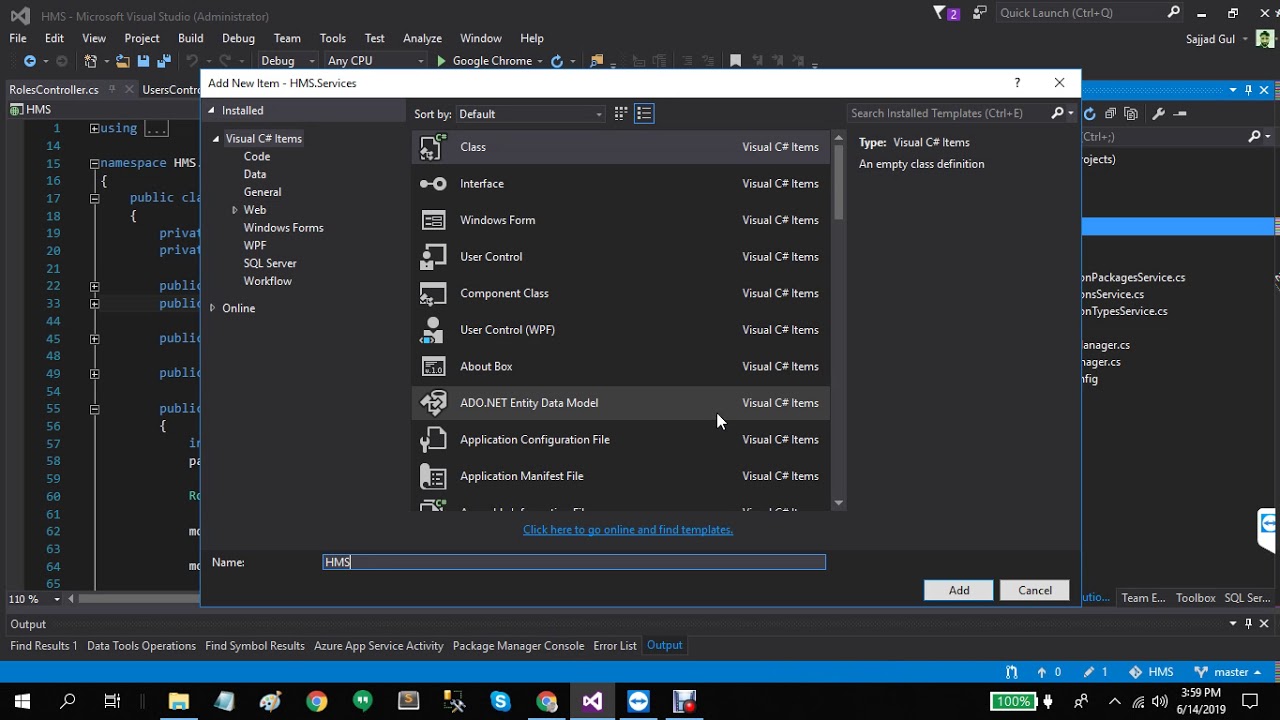Image resolution: width=1280 pixels, height=720 pixels.
Task: Pick the User Control template icon
Action: (x=433, y=257)
